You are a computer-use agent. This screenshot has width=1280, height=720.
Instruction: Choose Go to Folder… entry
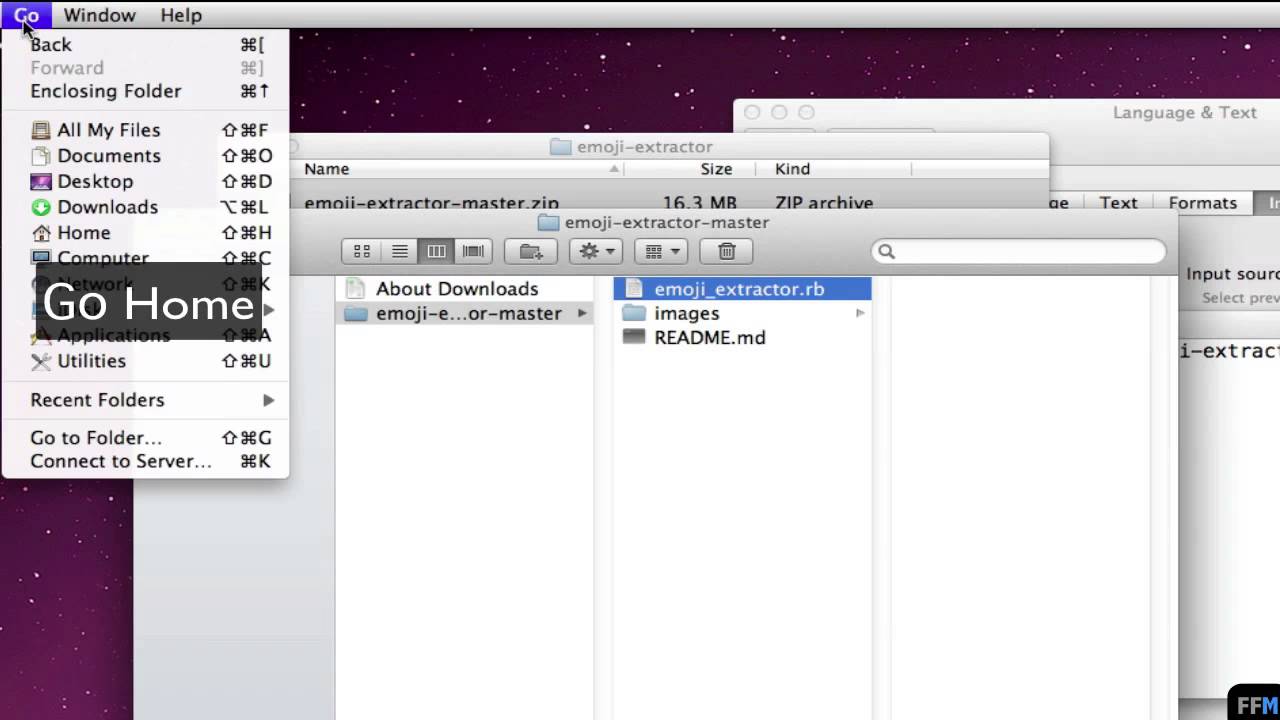(145, 438)
